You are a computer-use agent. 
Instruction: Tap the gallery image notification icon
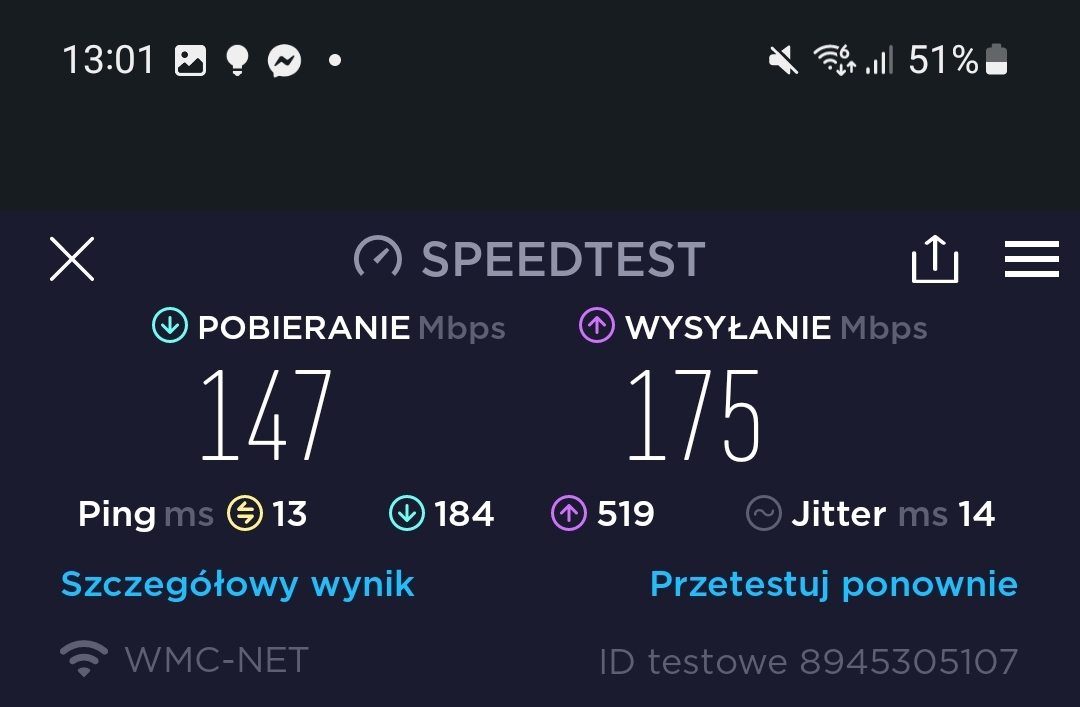click(x=190, y=61)
